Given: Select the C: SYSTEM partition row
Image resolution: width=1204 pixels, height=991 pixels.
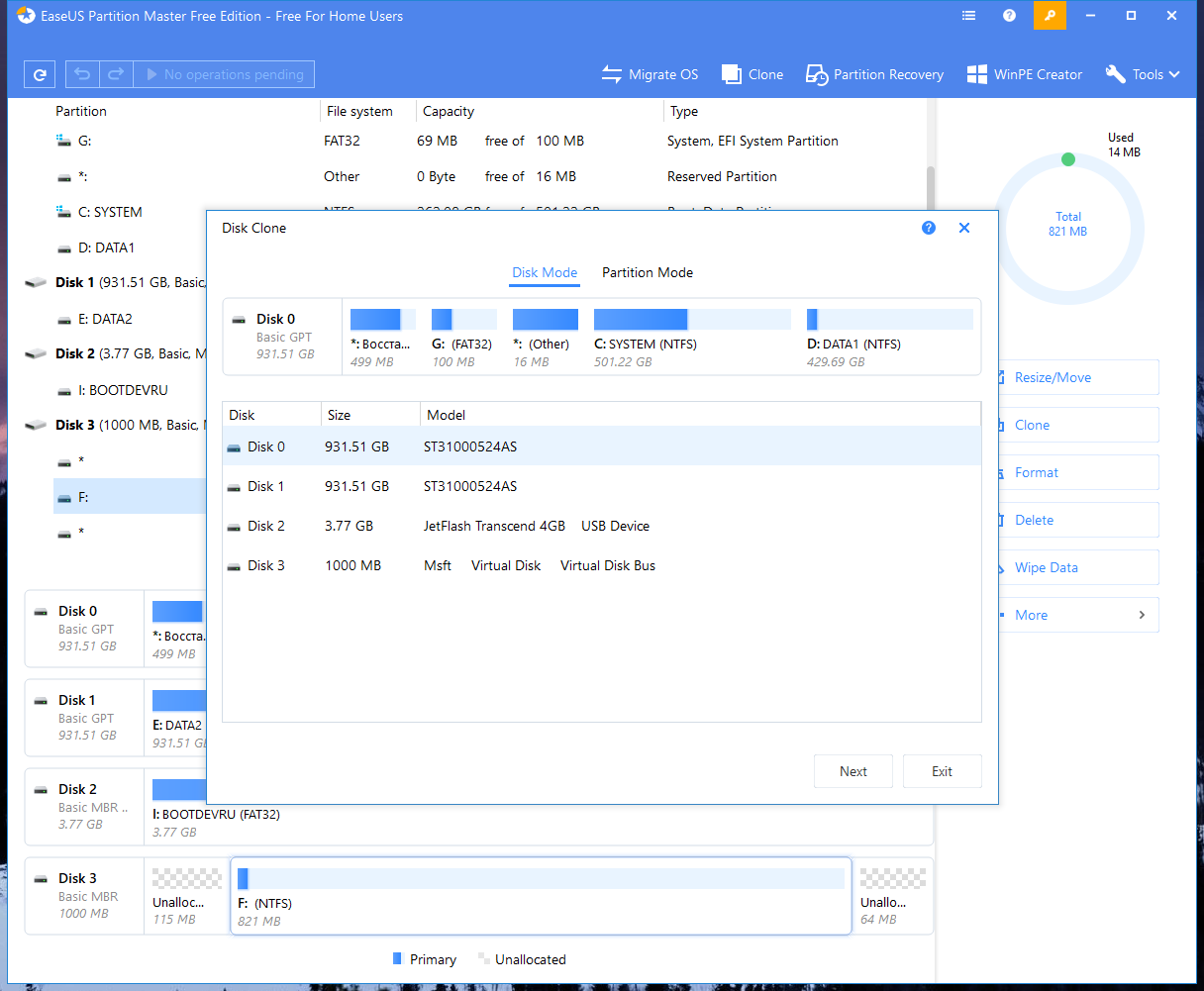Looking at the screenshot, I should click(x=130, y=212).
